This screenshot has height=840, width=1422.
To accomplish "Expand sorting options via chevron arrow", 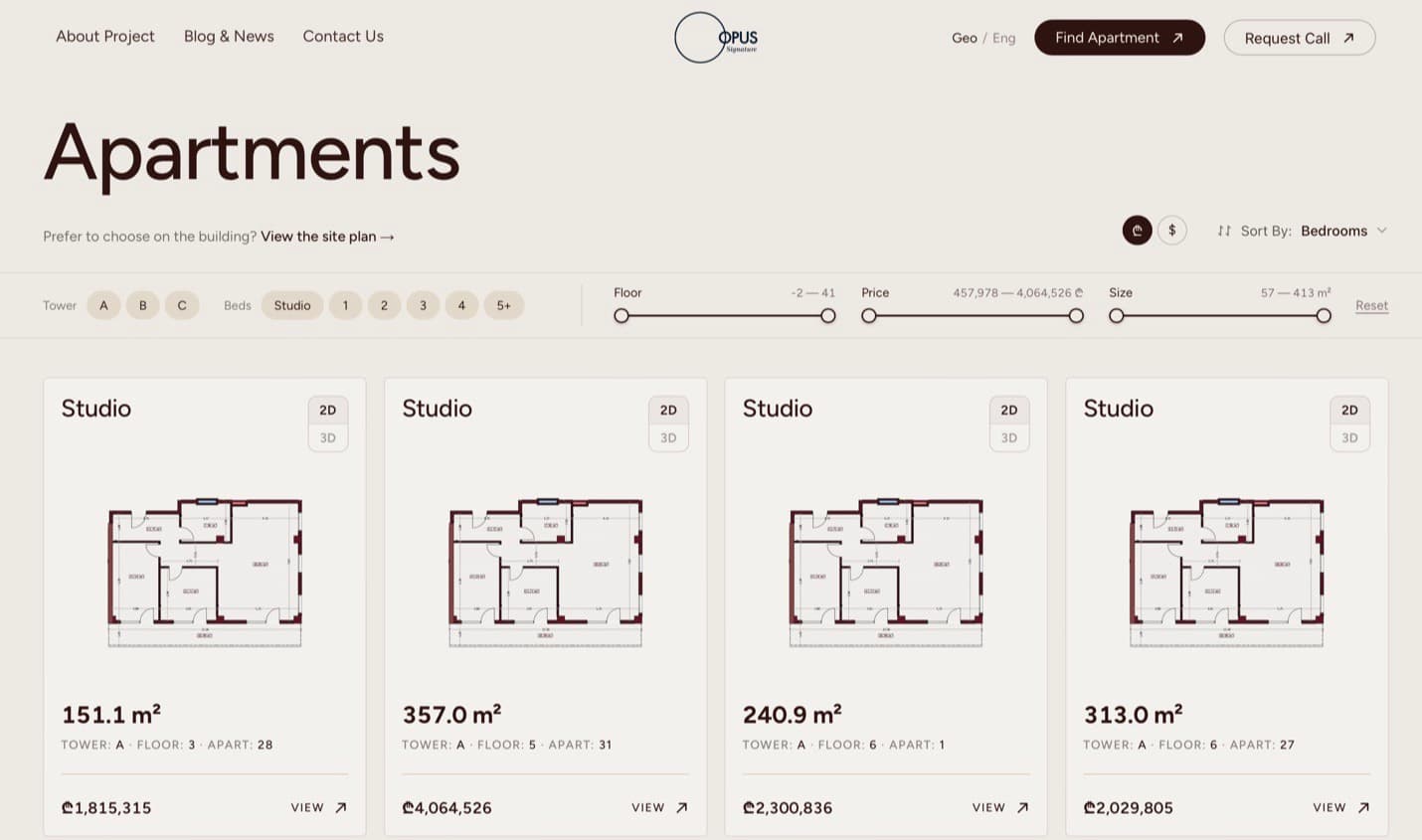I will pyautogui.click(x=1381, y=231).
